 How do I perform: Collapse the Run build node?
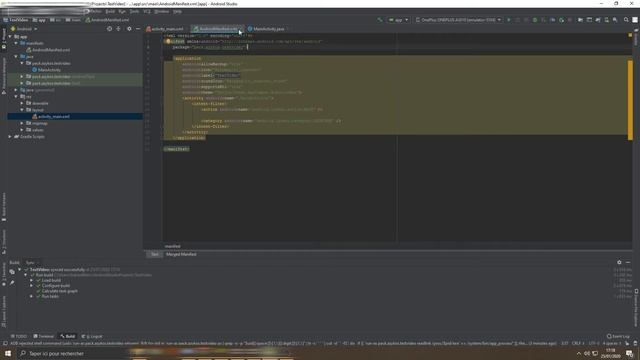(x=26, y=275)
